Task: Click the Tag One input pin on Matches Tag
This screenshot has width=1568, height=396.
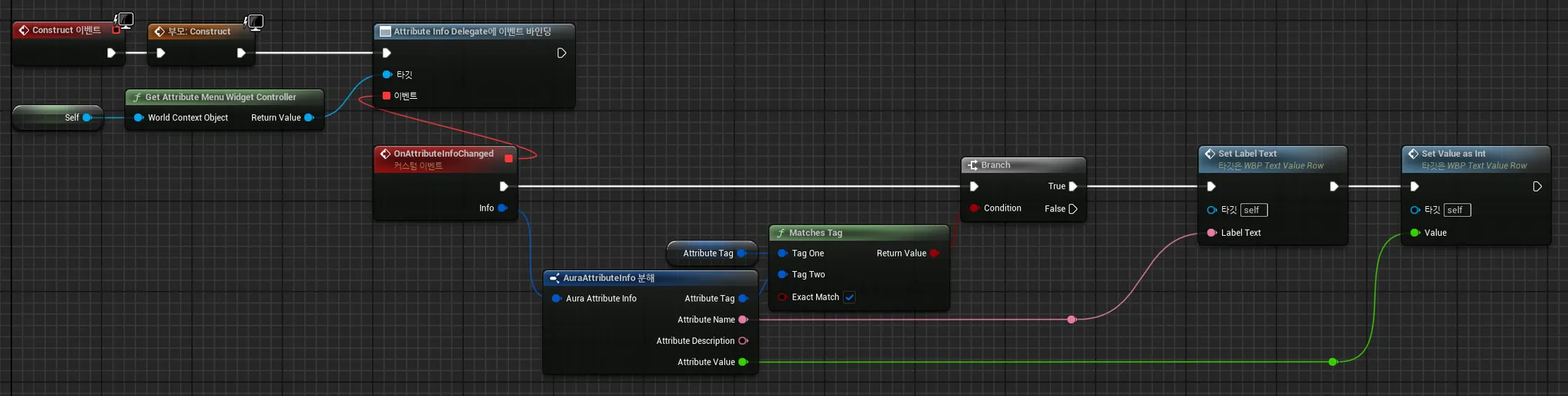Action: (782, 253)
